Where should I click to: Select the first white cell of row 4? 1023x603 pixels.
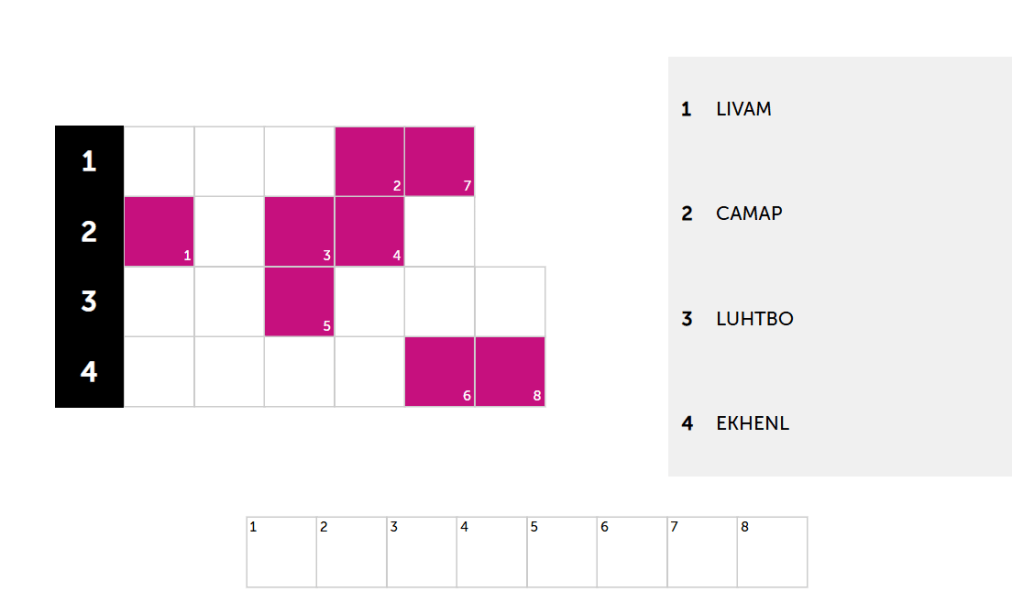(x=159, y=371)
